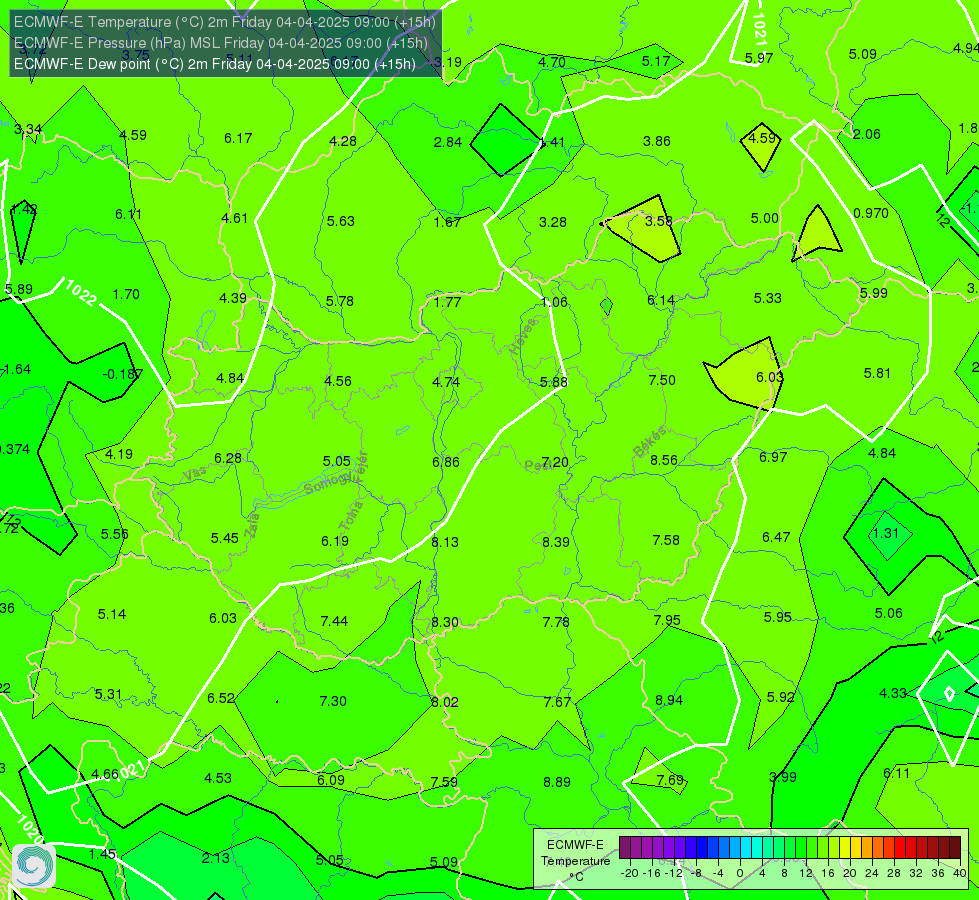Click the 6.28 temperature value
979x900 pixels.
(228, 458)
